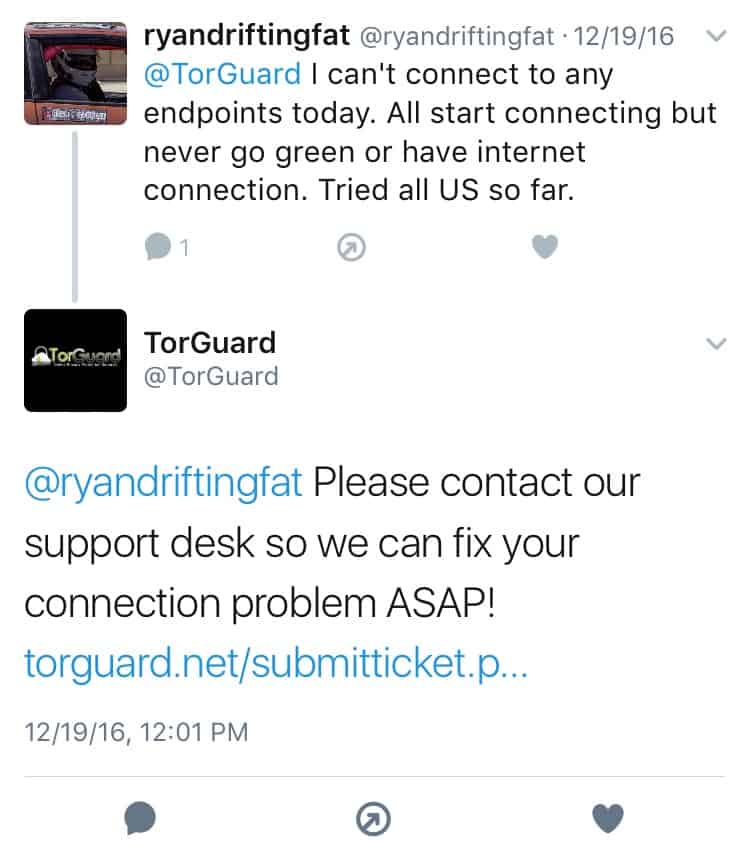Tap retweet icon on ryandriftingfat's tweet
Image resolution: width=749 pixels, height=860 pixels.
point(351,247)
